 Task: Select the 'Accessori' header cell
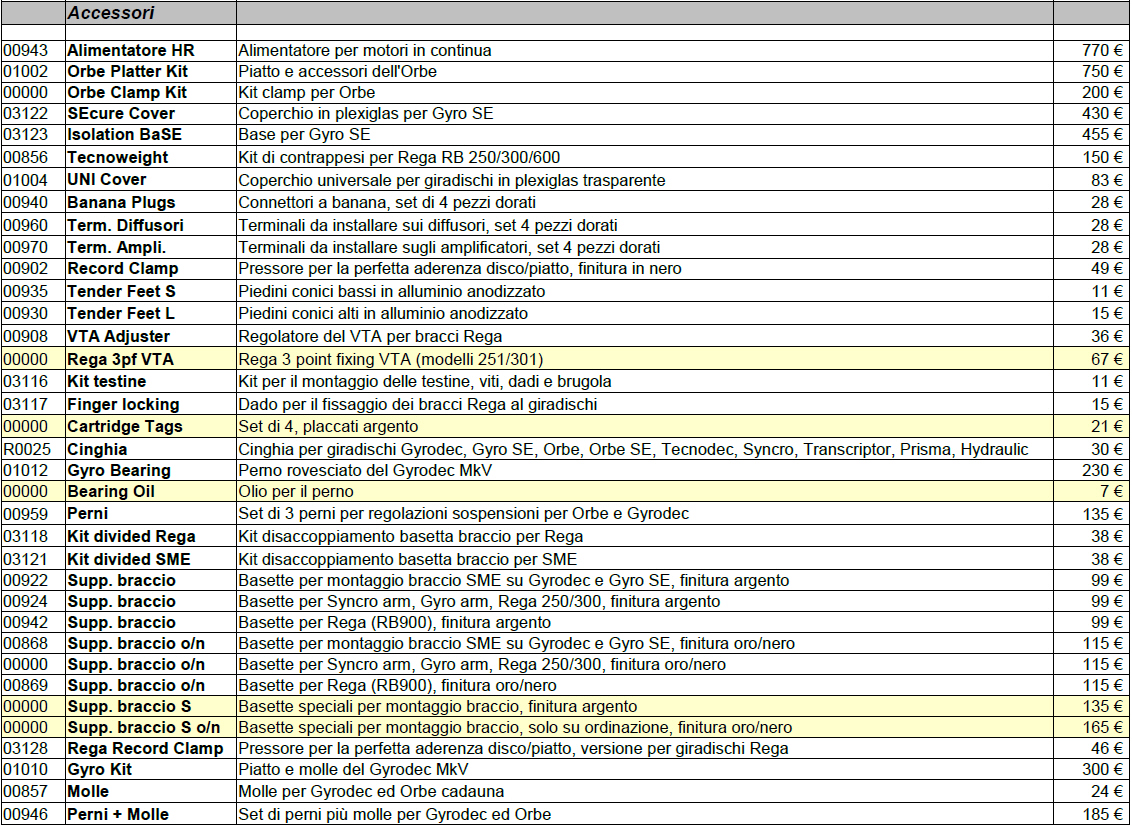click(x=151, y=13)
